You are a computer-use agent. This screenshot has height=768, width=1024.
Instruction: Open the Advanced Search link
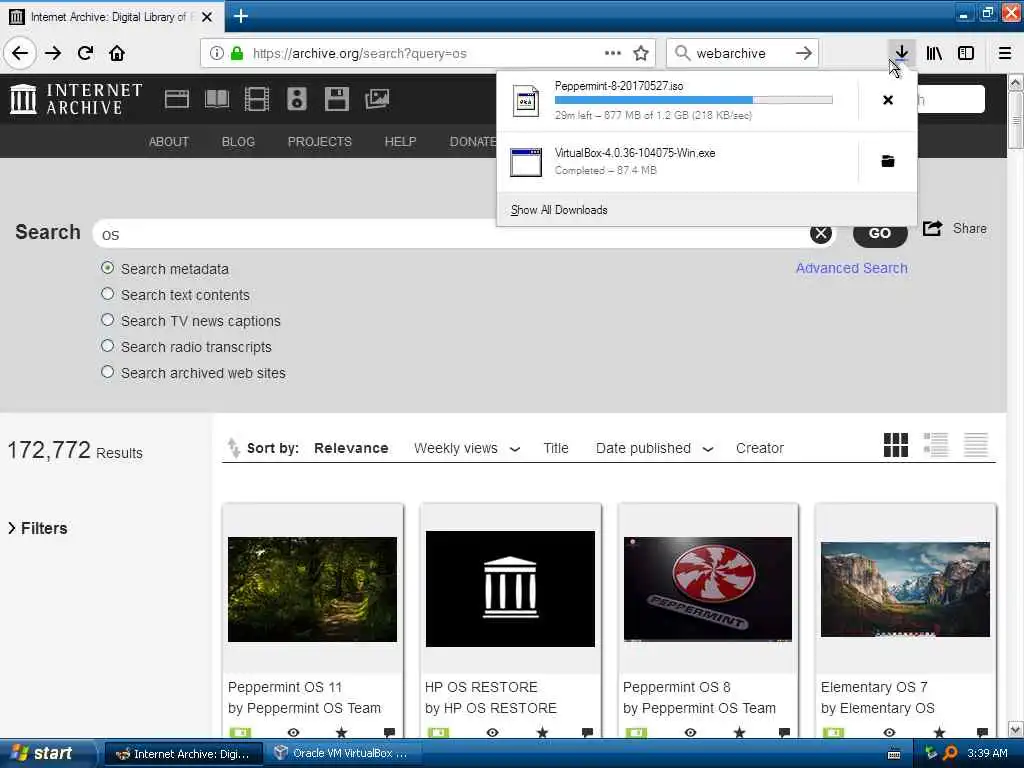(x=852, y=268)
